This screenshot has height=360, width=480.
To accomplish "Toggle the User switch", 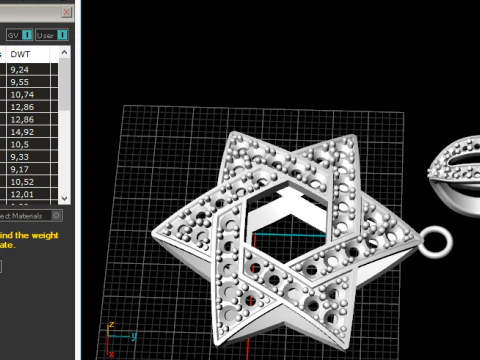I will (52, 35).
